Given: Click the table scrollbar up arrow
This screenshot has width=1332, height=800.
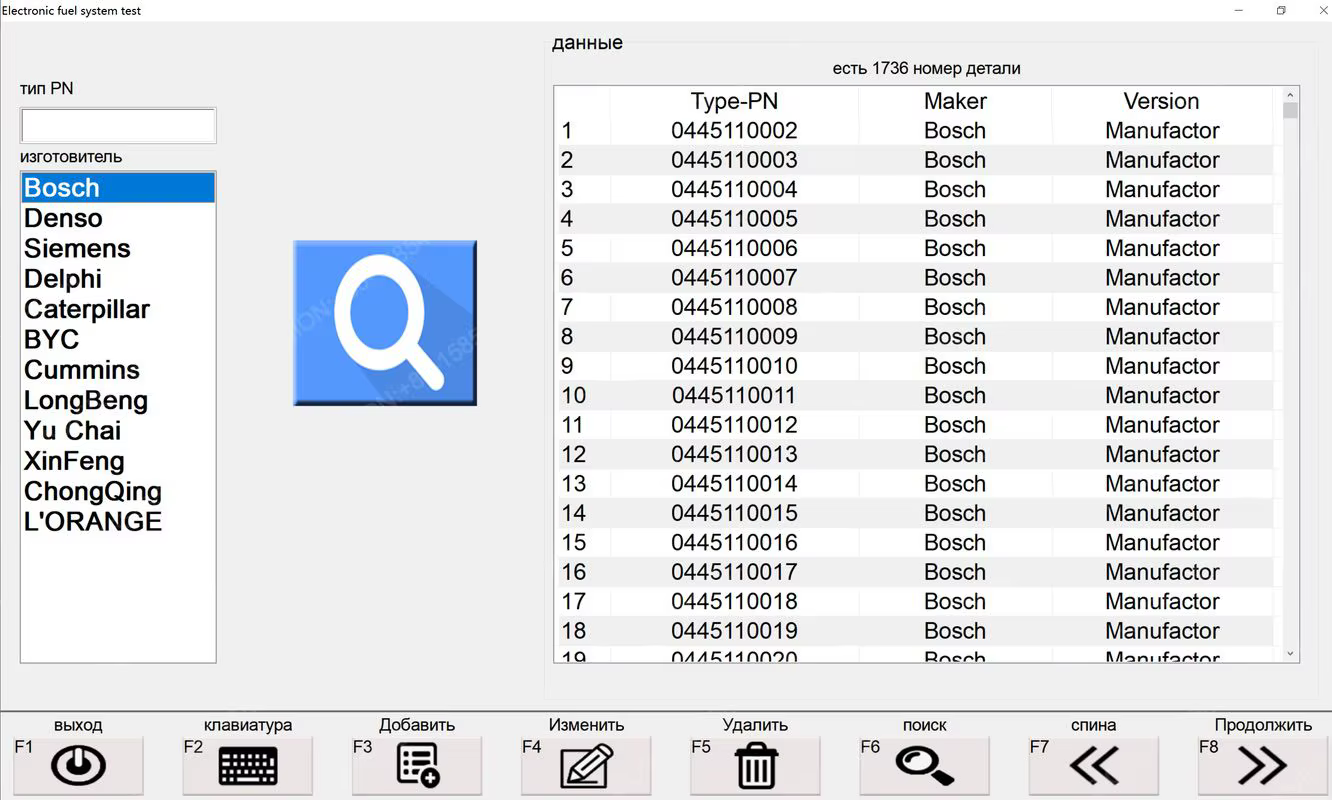Looking at the screenshot, I should [1290, 95].
